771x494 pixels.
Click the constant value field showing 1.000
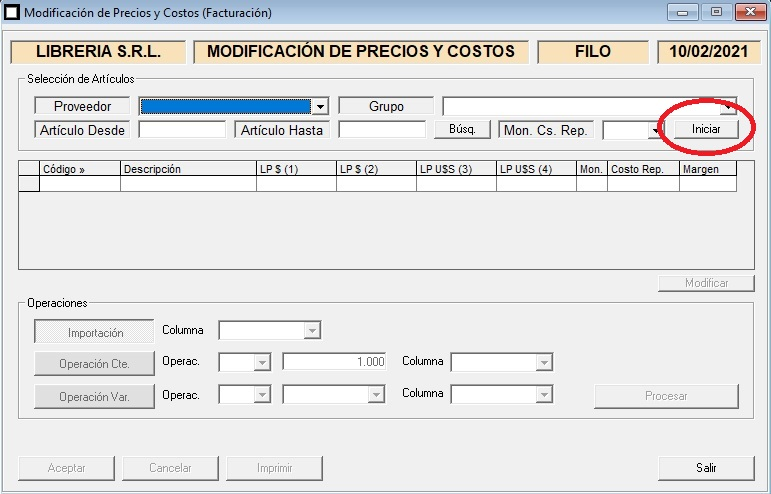pyautogui.click(x=335, y=362)
